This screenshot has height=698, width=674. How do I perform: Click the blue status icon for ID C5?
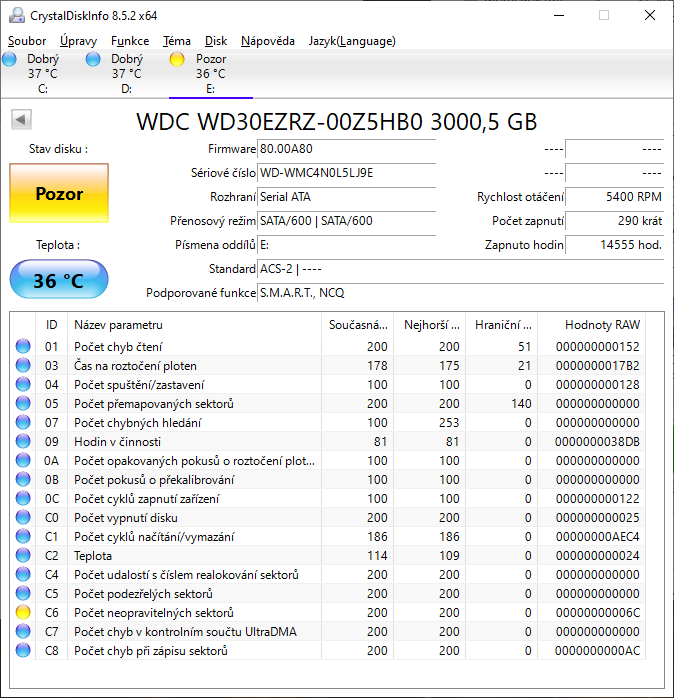pos(23,593)
